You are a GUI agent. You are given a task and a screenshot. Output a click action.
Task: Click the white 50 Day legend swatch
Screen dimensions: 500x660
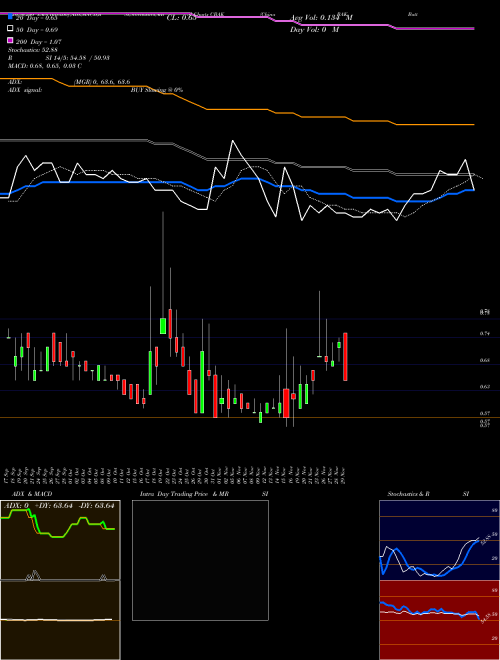10,29
